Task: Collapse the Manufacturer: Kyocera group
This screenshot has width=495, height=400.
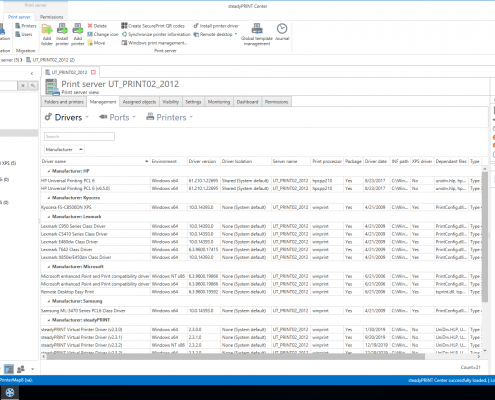Action: [49, 198]
